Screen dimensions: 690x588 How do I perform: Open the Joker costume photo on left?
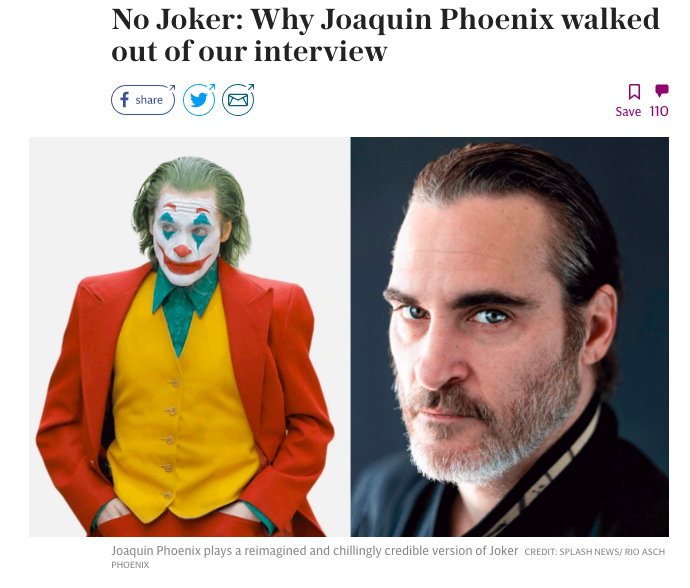(x=190, y=337)
